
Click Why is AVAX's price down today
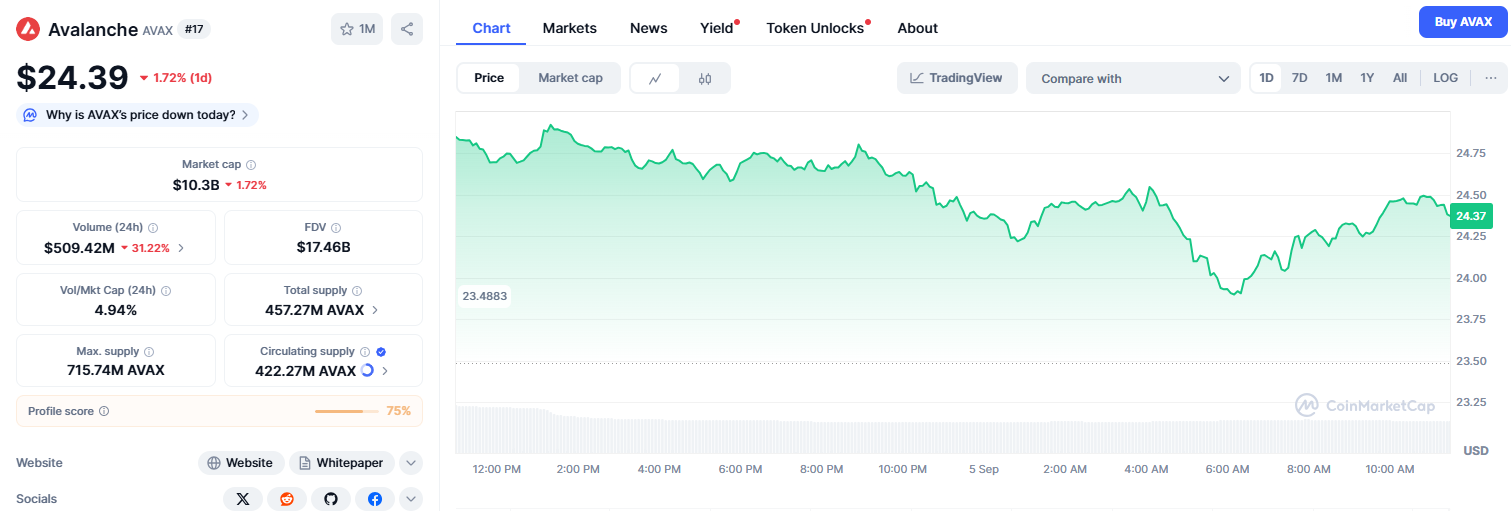point(138,115)
